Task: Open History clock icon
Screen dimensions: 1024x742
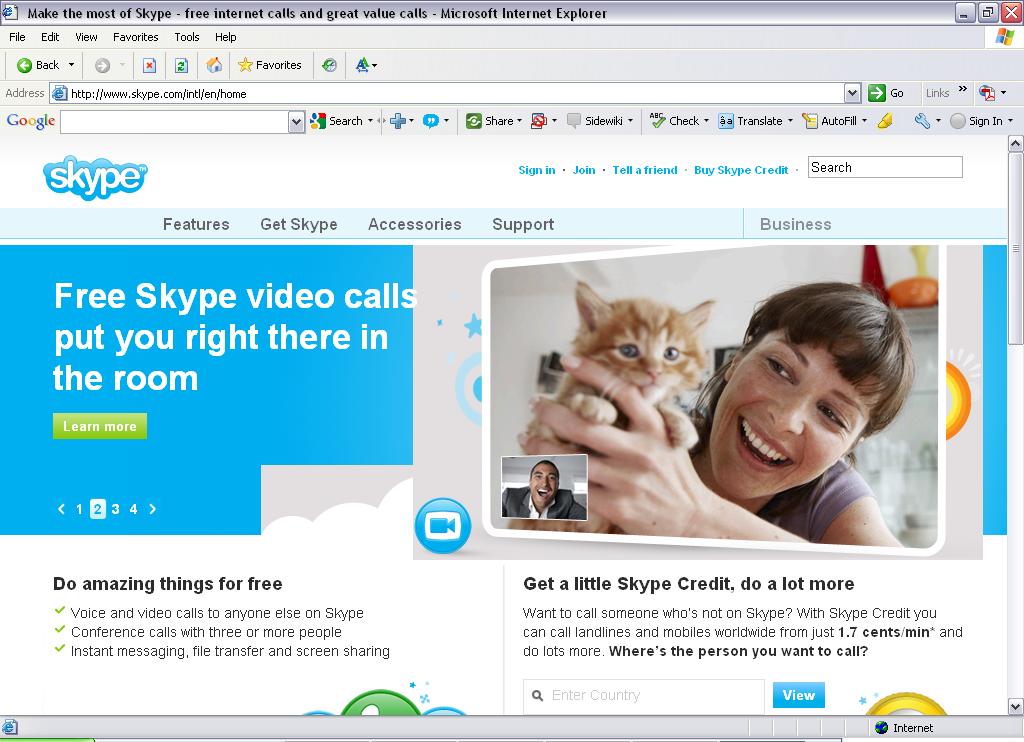Action: (329, 65)
